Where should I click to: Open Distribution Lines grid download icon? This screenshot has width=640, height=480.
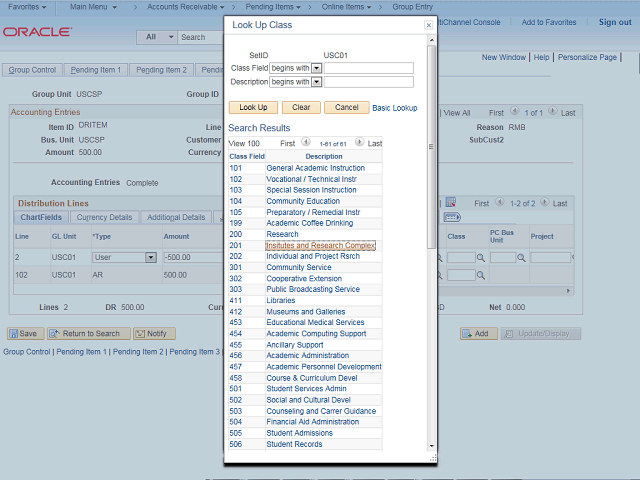pyautogui.click(x=451, y=202)
